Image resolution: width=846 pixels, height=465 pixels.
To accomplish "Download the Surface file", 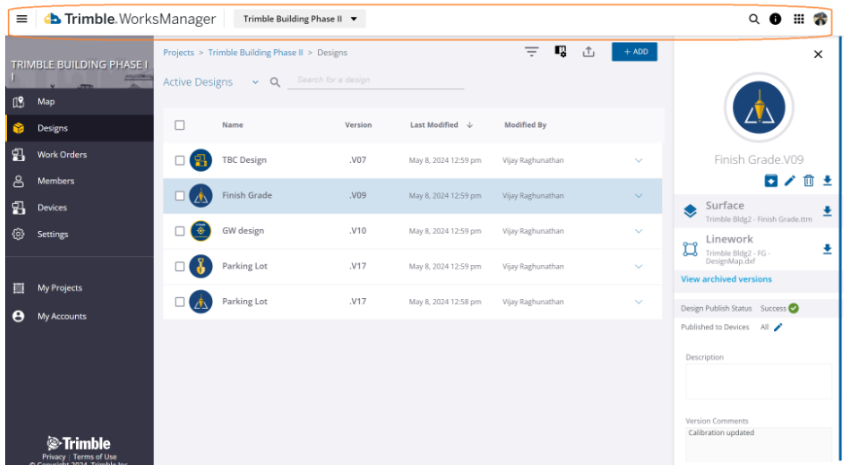I will [827, 211].
